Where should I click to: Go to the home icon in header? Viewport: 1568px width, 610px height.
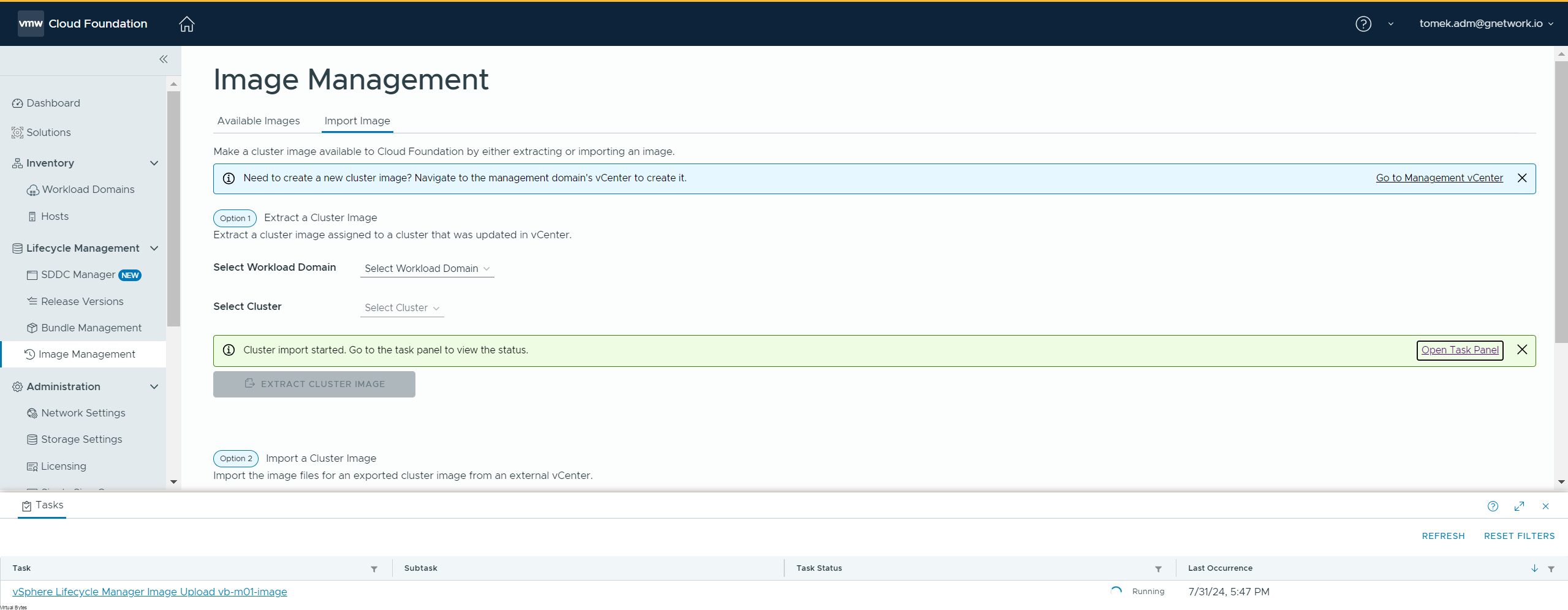[186, 24]
